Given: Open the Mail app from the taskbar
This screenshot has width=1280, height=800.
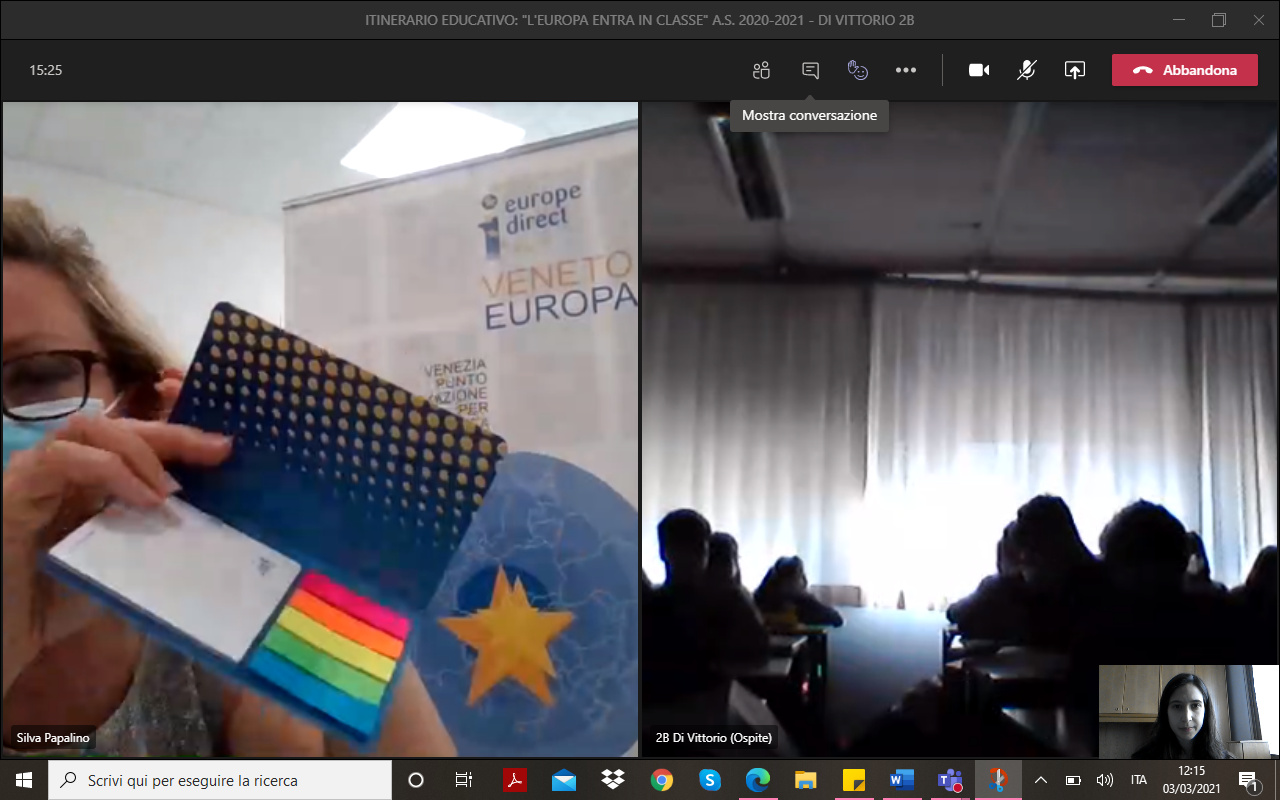Looking at the screenshot, I should pyautogui.click(x=563, y=780).
